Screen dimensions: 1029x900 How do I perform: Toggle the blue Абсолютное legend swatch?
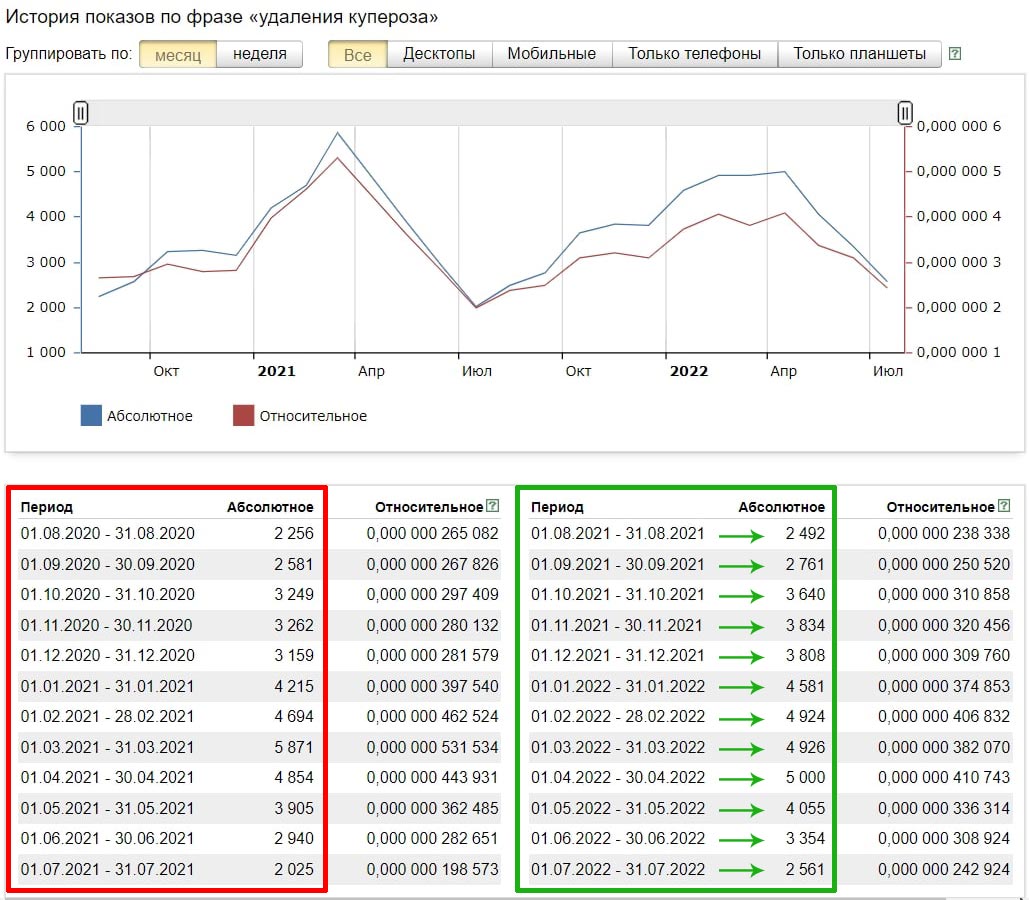[91, 416]
